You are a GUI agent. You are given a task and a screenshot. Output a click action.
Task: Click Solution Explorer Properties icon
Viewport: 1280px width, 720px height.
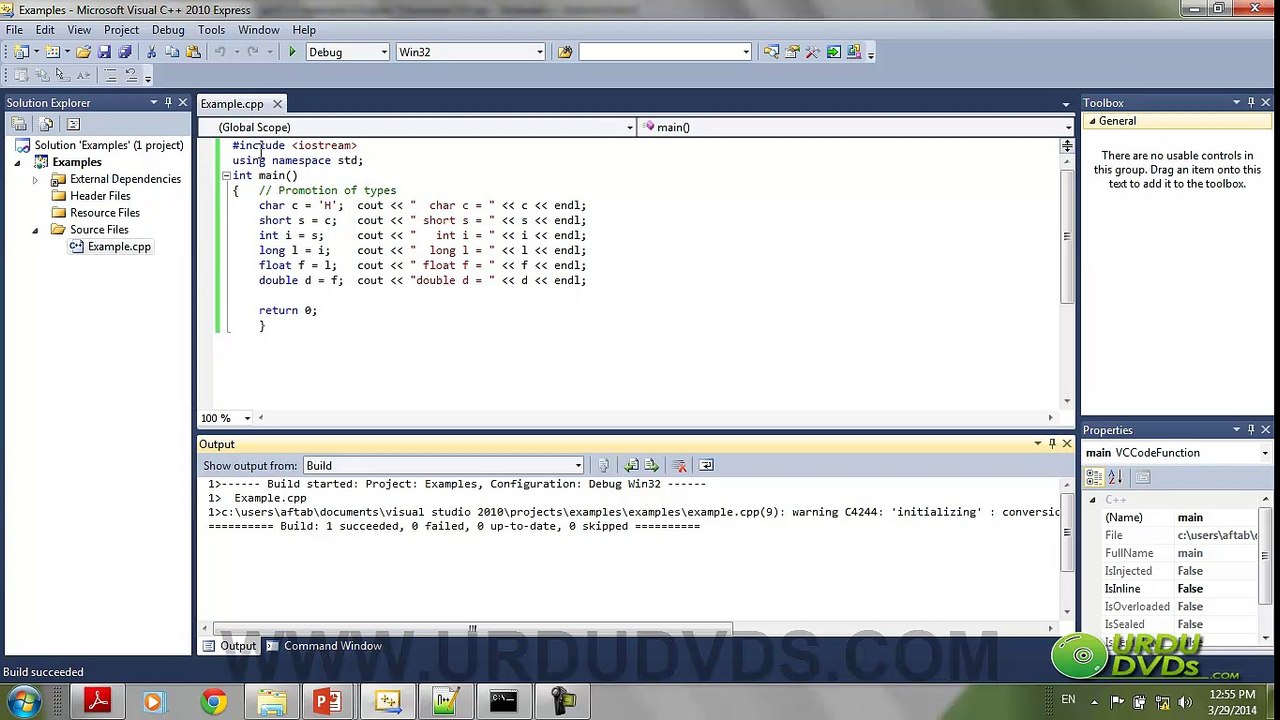click(x=19, y=124)
